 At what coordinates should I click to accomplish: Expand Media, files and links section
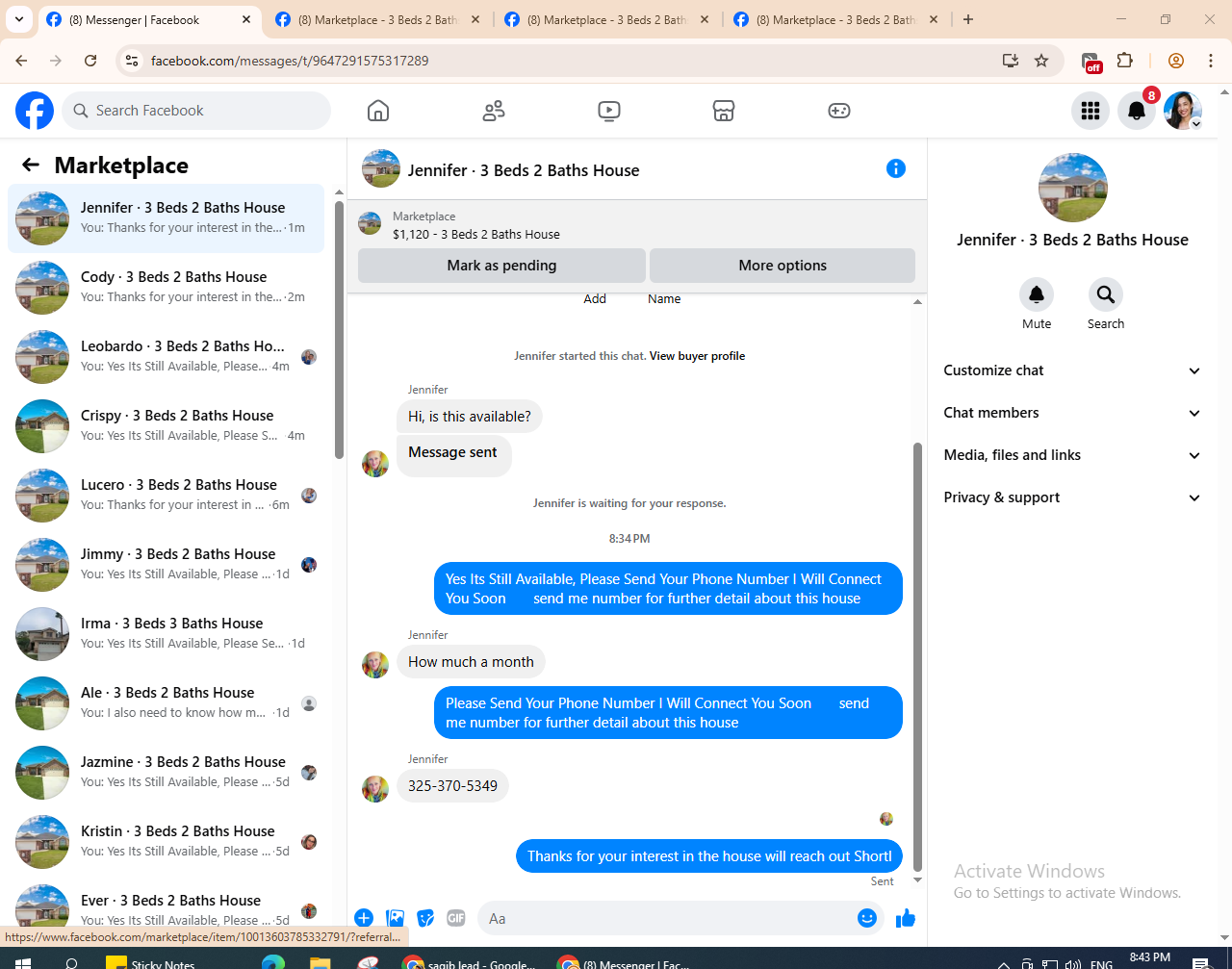[x=1072, y=455]
